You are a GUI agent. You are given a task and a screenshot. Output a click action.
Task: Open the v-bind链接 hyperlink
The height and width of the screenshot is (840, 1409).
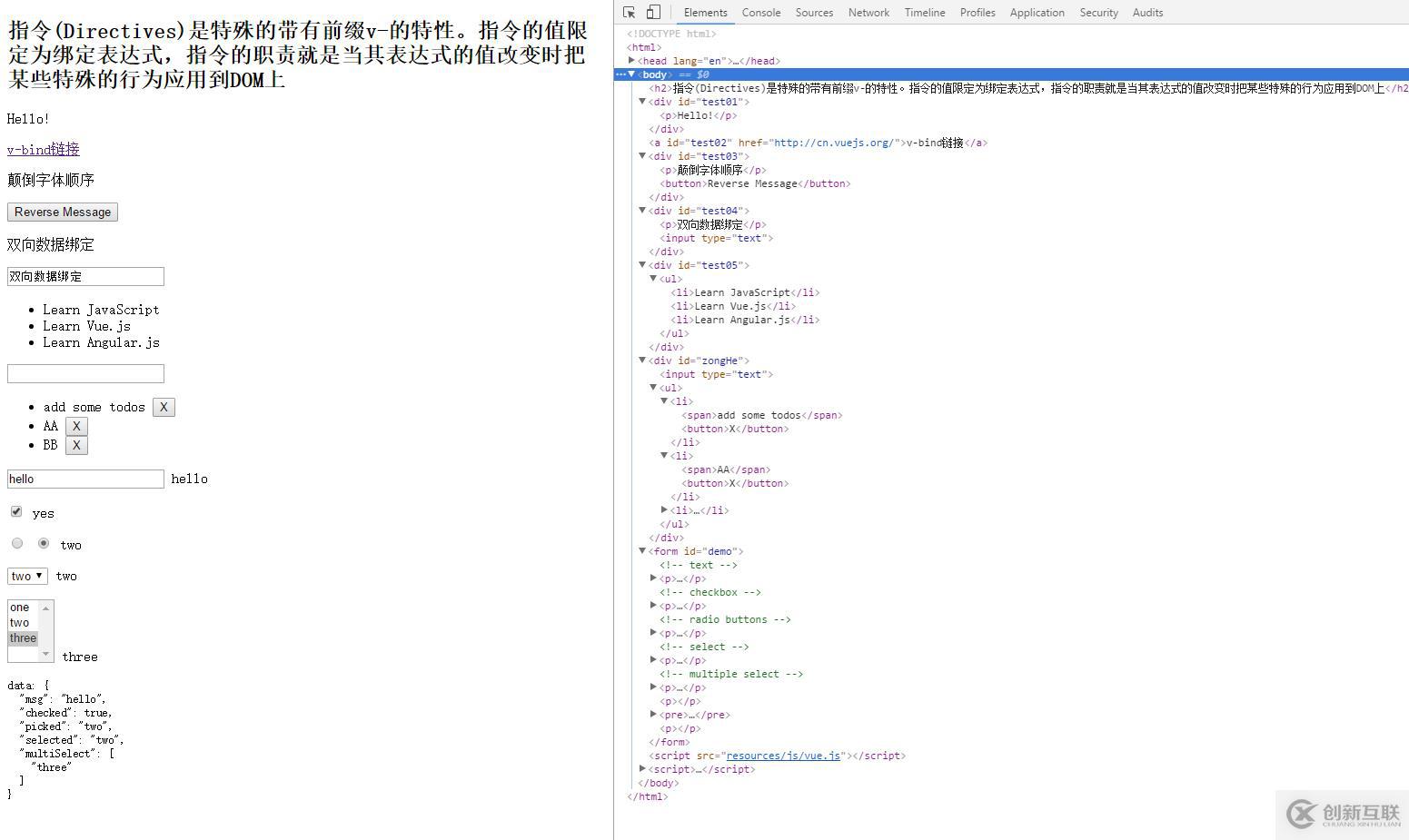(44, 149)
